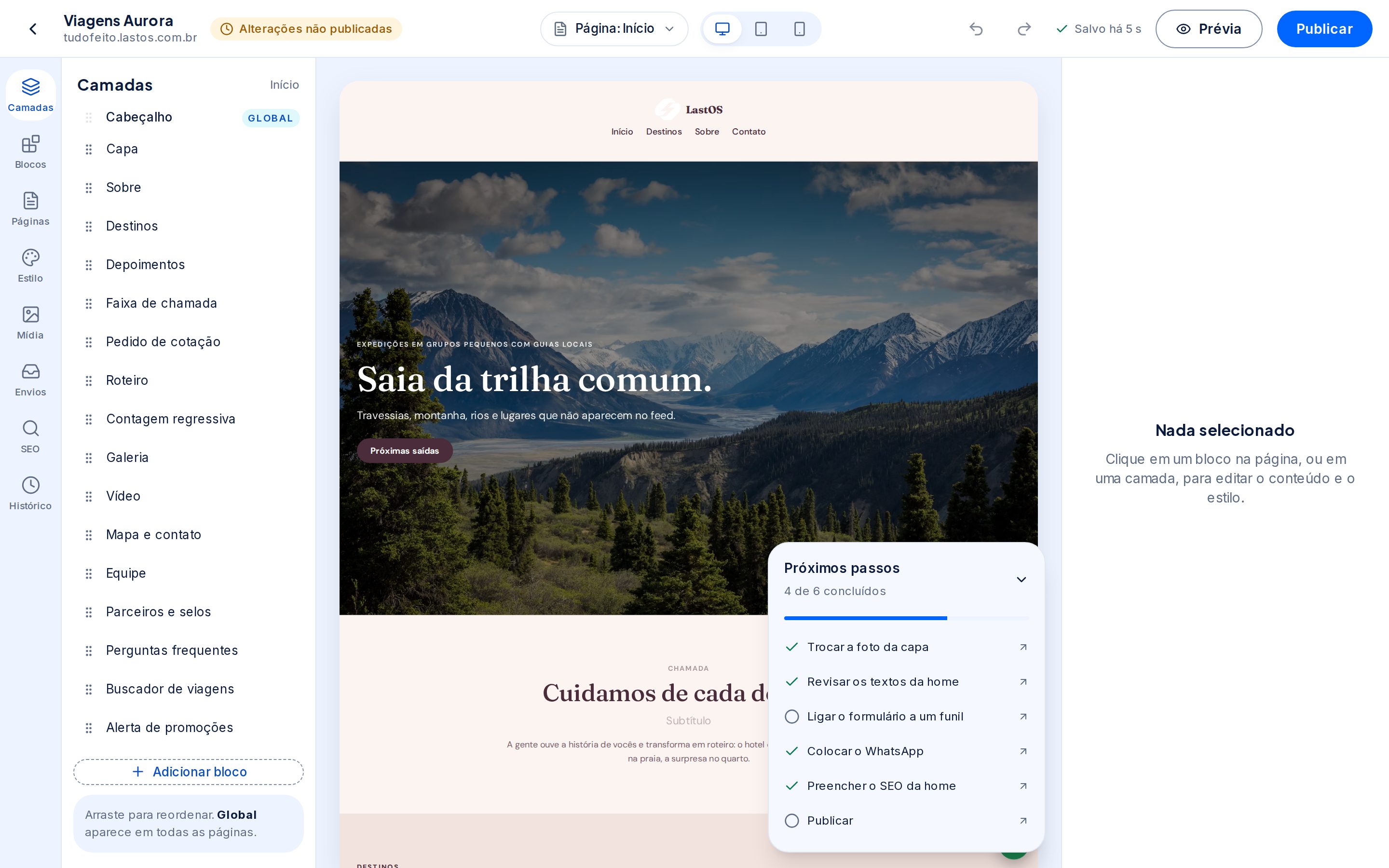Open the Histórico sidebar panel
This screenshot has width=1389, height=868.
click(x=30, y=493)
